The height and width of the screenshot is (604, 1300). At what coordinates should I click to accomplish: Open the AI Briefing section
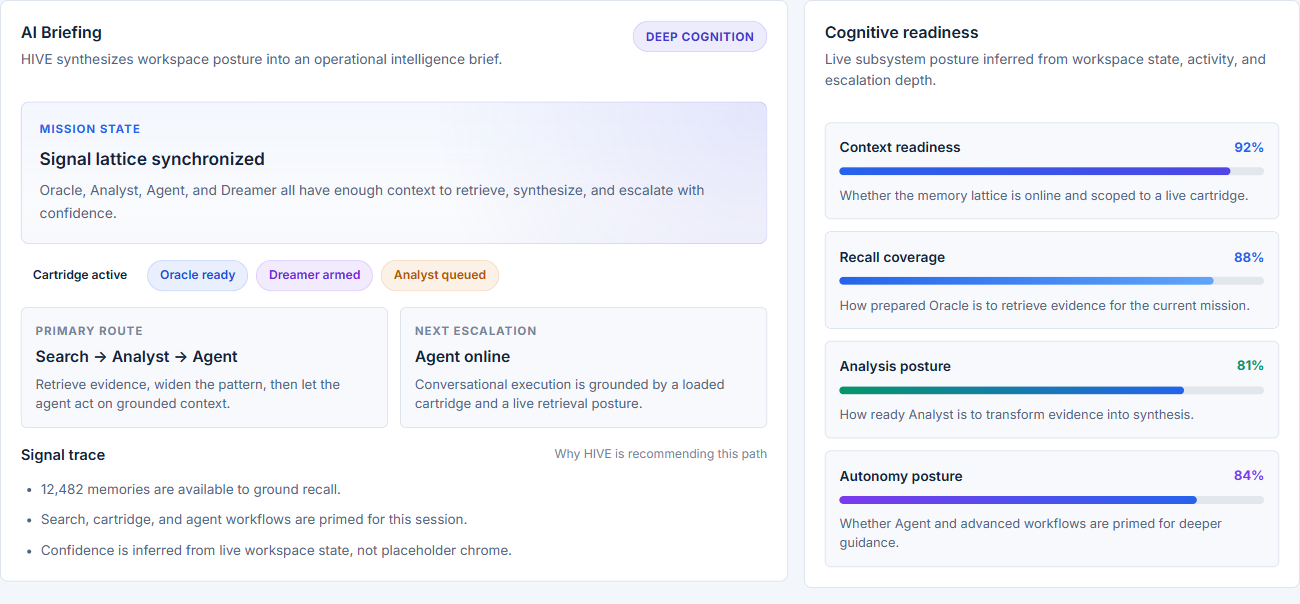coord(61,32)
